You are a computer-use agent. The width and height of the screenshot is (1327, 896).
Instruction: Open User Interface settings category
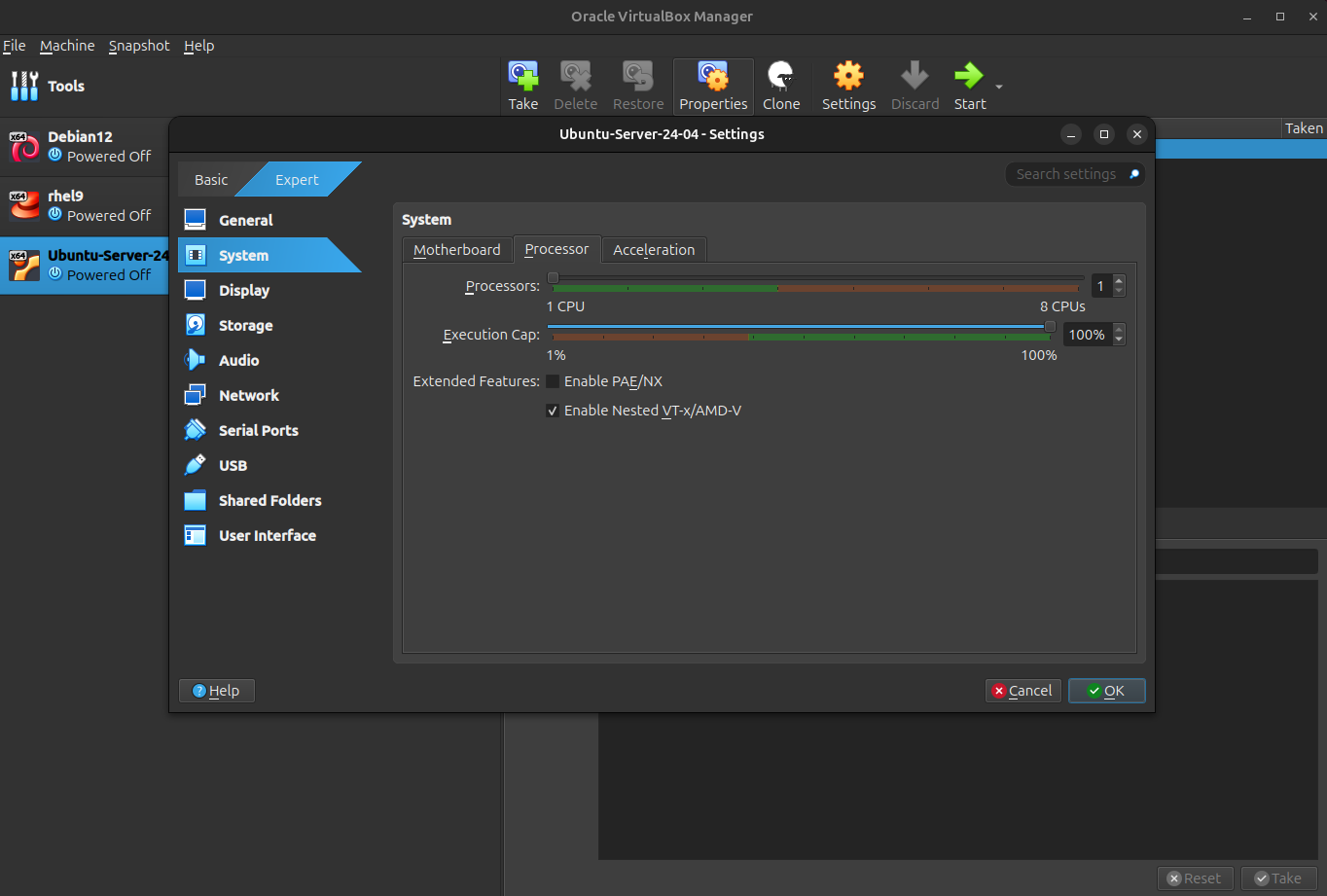coord(269,535)
